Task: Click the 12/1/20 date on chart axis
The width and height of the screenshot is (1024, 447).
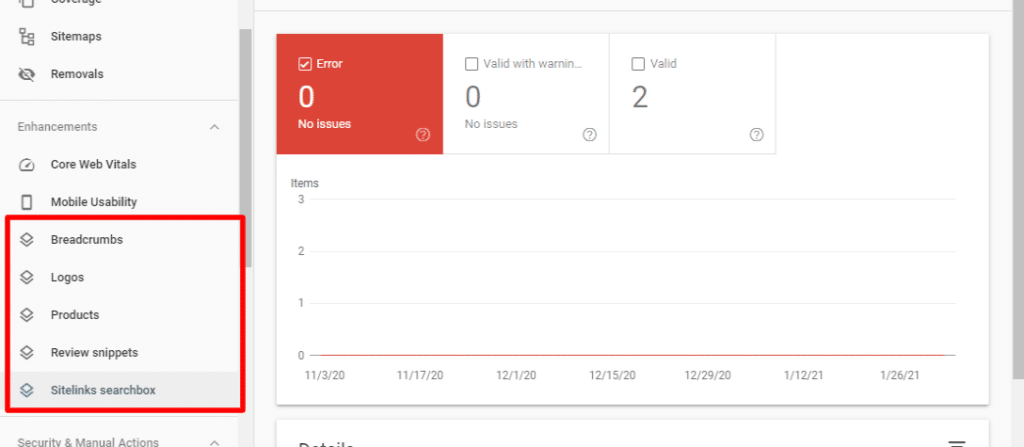Action: point(516,376)
